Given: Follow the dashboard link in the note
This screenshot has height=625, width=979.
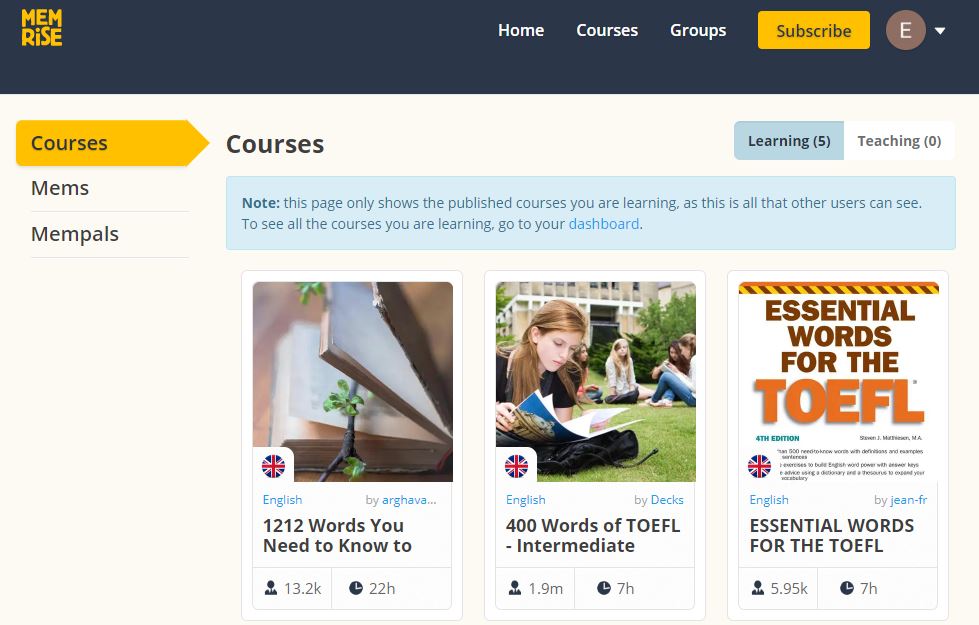Looking at the screenshot, I should pyautogui.click(x=604, y=224).
